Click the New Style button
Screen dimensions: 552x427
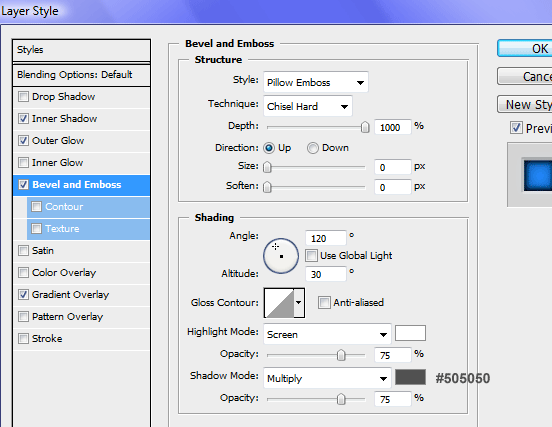[525, 105]
